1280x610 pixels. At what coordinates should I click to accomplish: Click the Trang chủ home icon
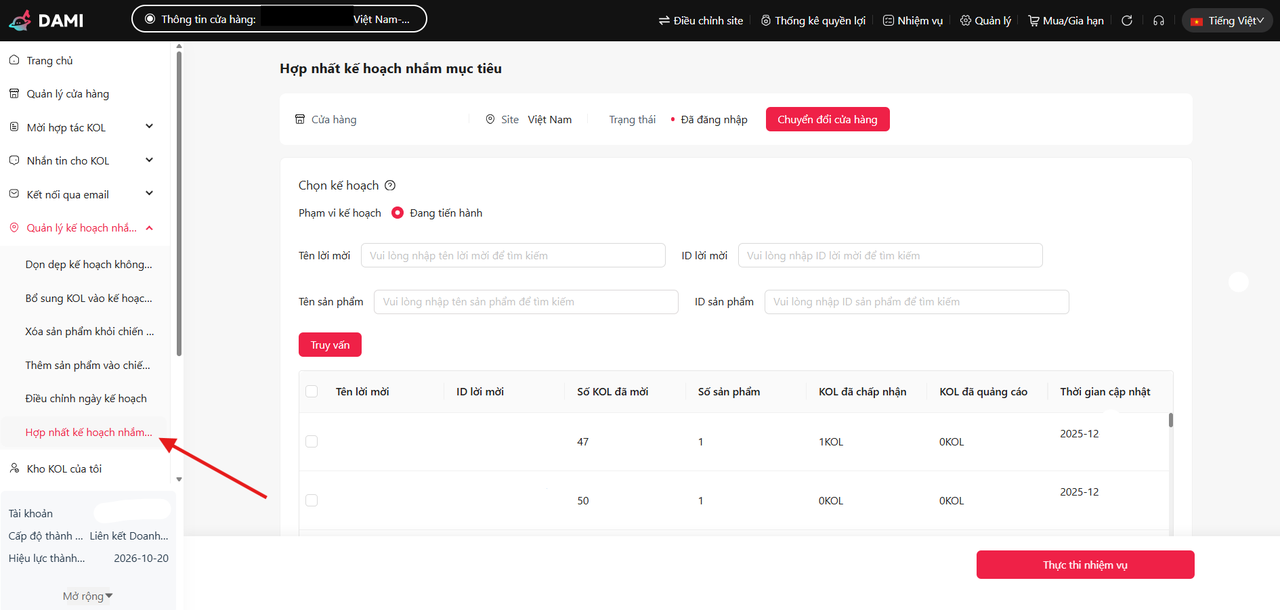(14, 60)
